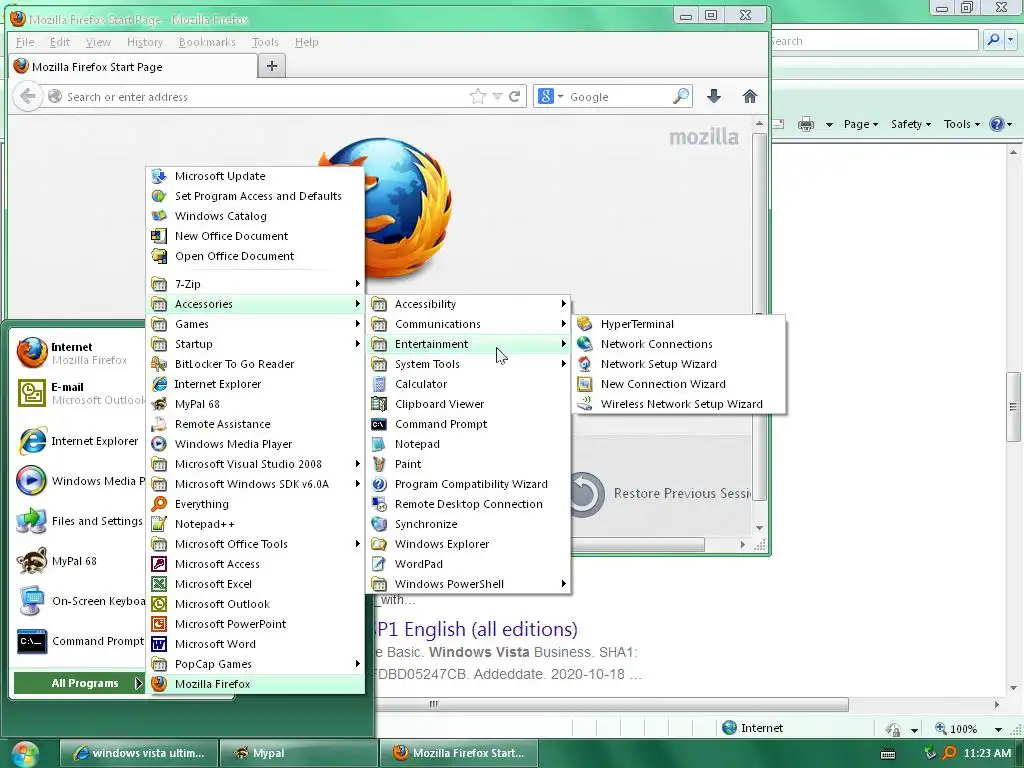Launch BitLocker To Go Reader
Image resolution: width=1024 pixels, height=768 pixels.
[x=255, y=364]
